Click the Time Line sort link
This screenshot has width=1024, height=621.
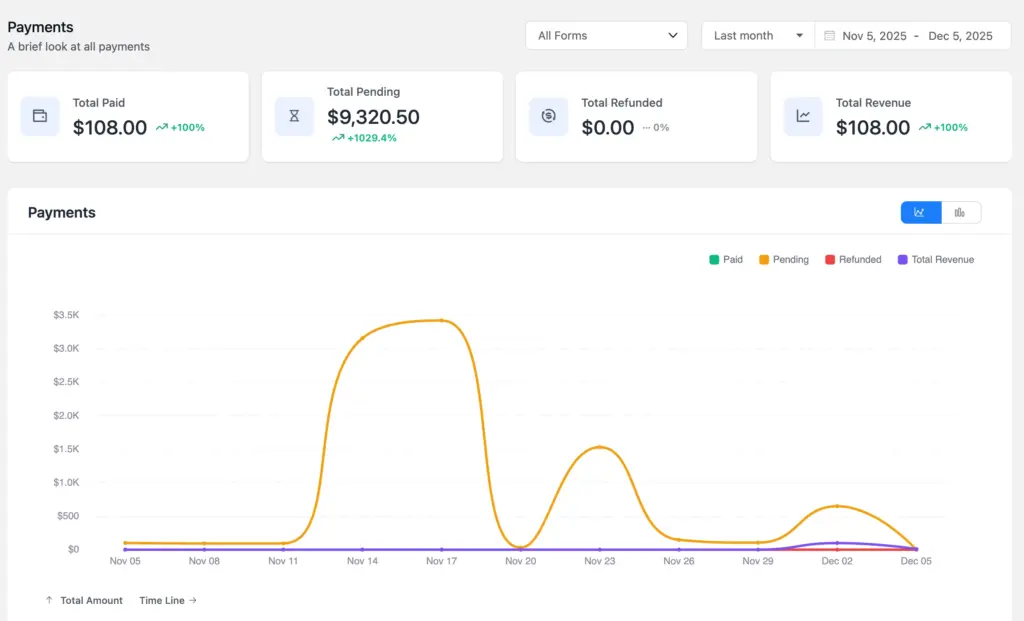click(162, 600)
